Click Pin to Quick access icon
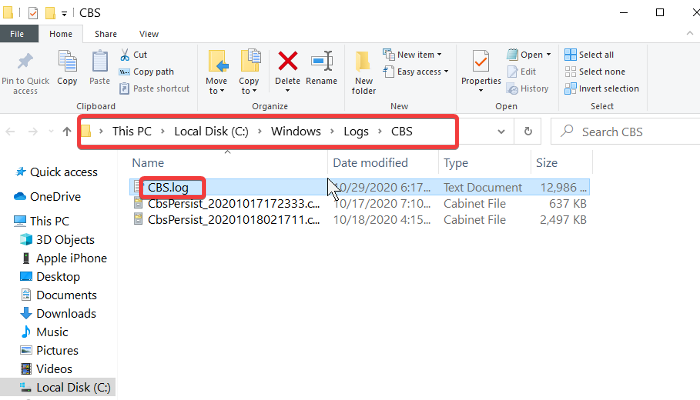This screenshot has width=700, height=400. point(25,62)
